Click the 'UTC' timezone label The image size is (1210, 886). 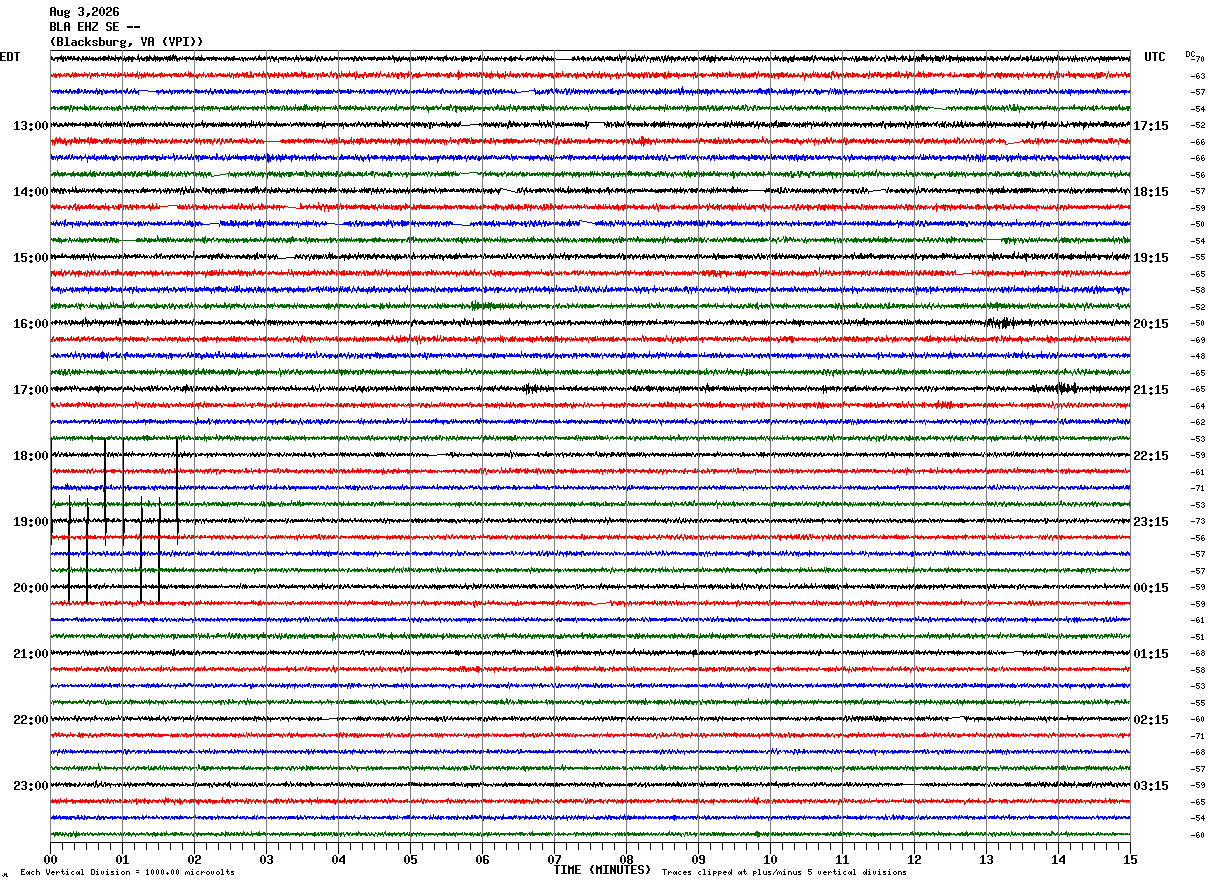1155,57
